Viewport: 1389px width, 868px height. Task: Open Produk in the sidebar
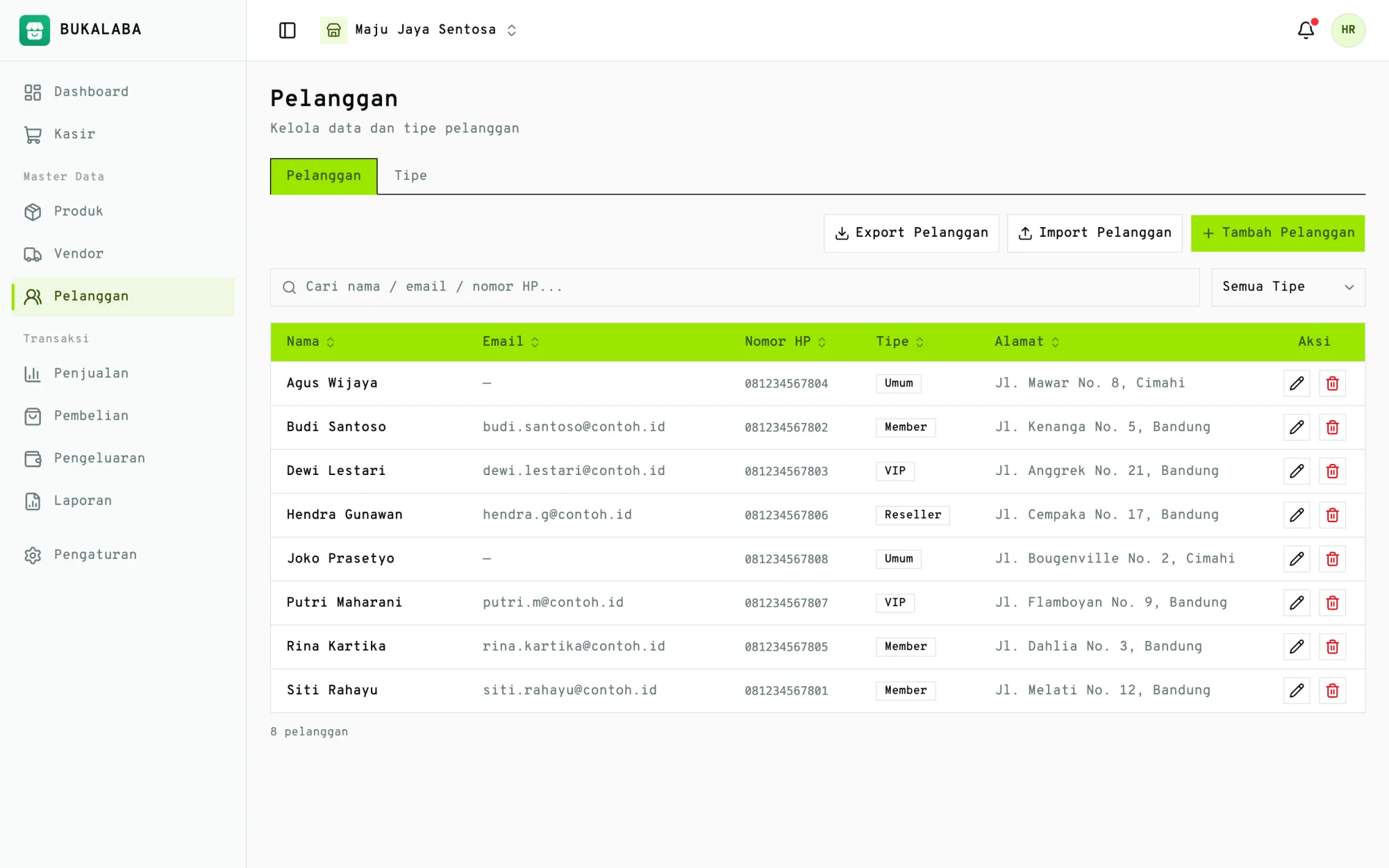[x=123, y=211]
